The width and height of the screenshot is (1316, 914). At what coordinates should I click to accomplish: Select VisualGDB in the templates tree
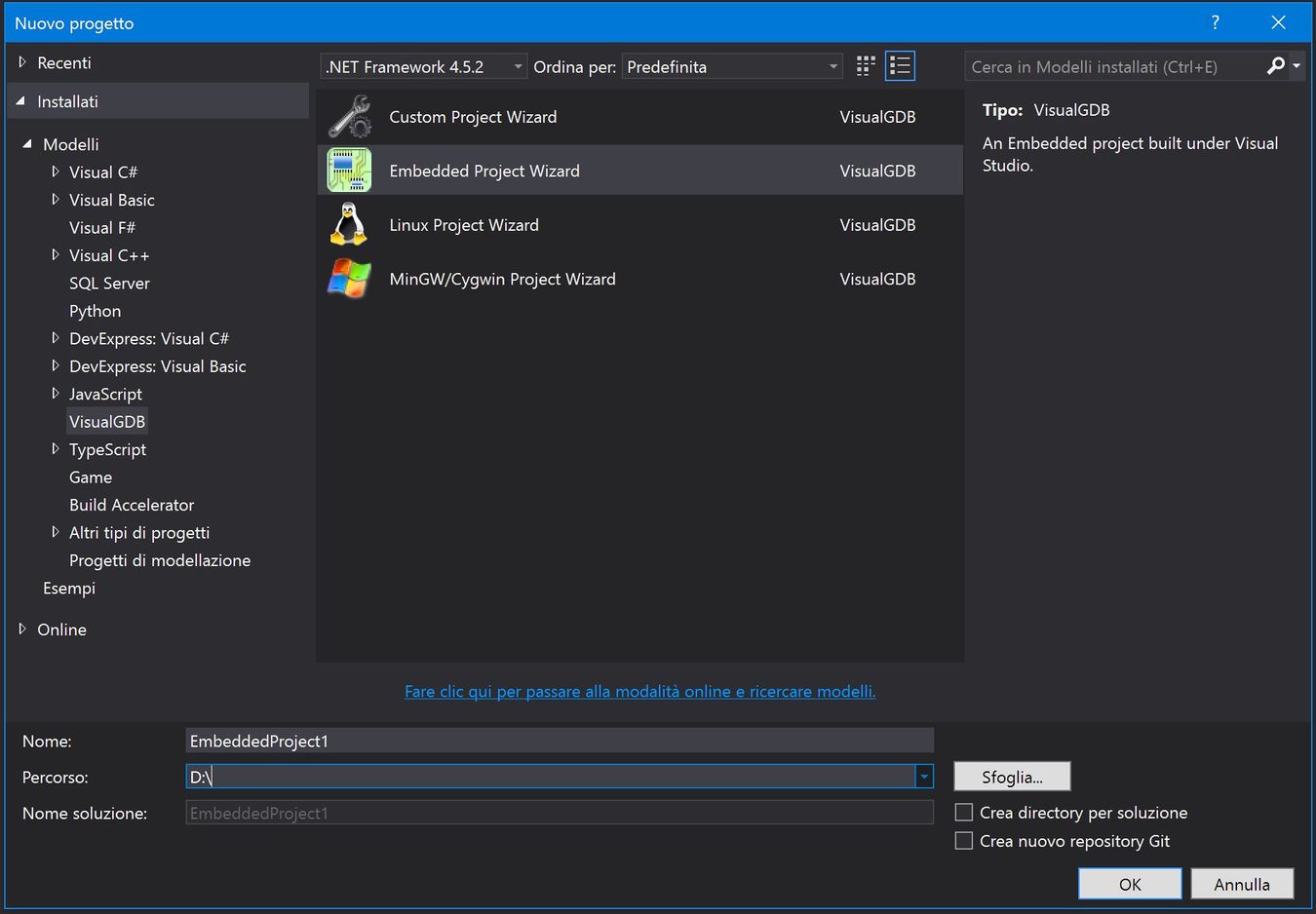pyautogui.click(x=107, y=421)
